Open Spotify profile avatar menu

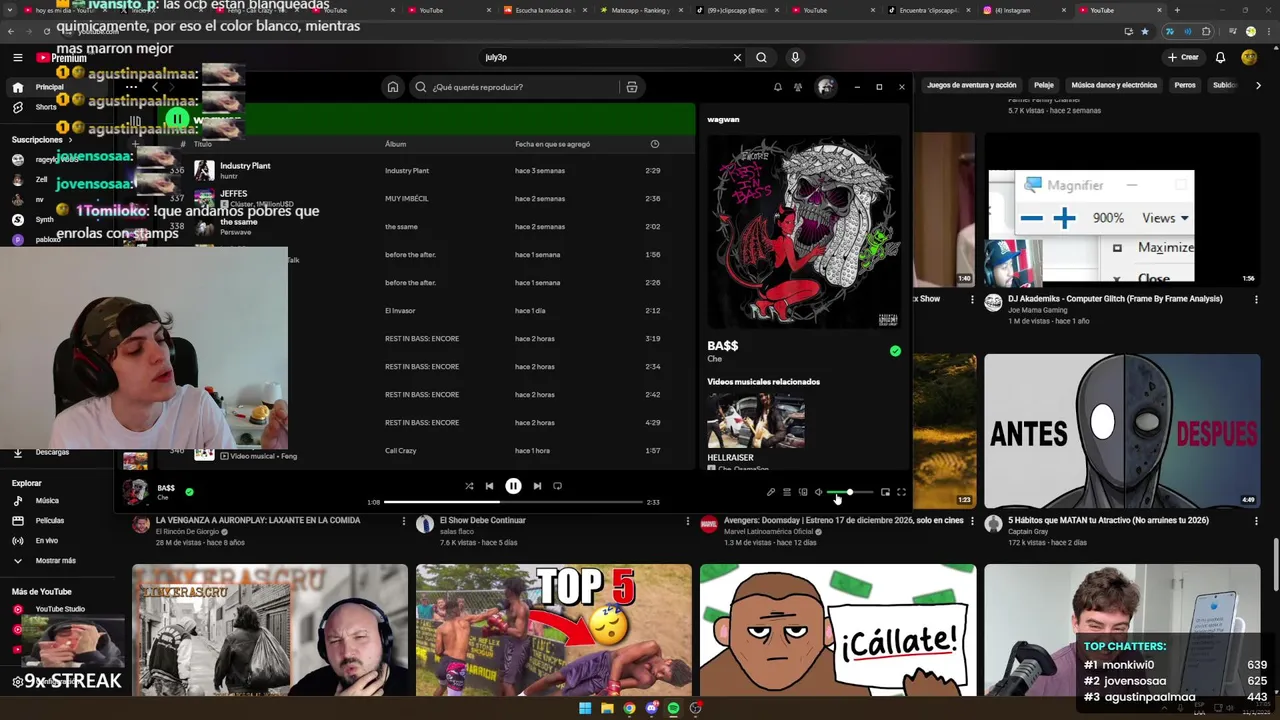tap(825, 87)
